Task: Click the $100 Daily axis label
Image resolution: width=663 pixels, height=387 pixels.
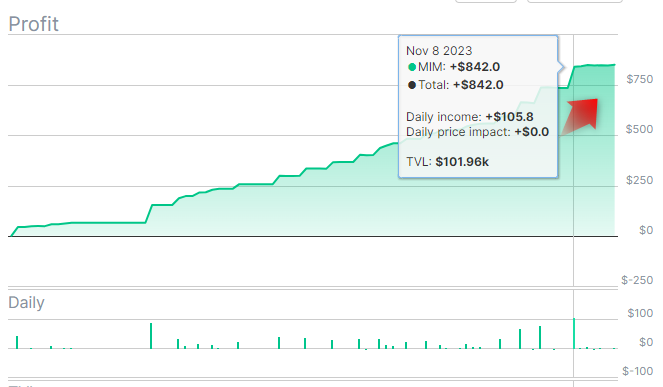Action: click(640, 313)
